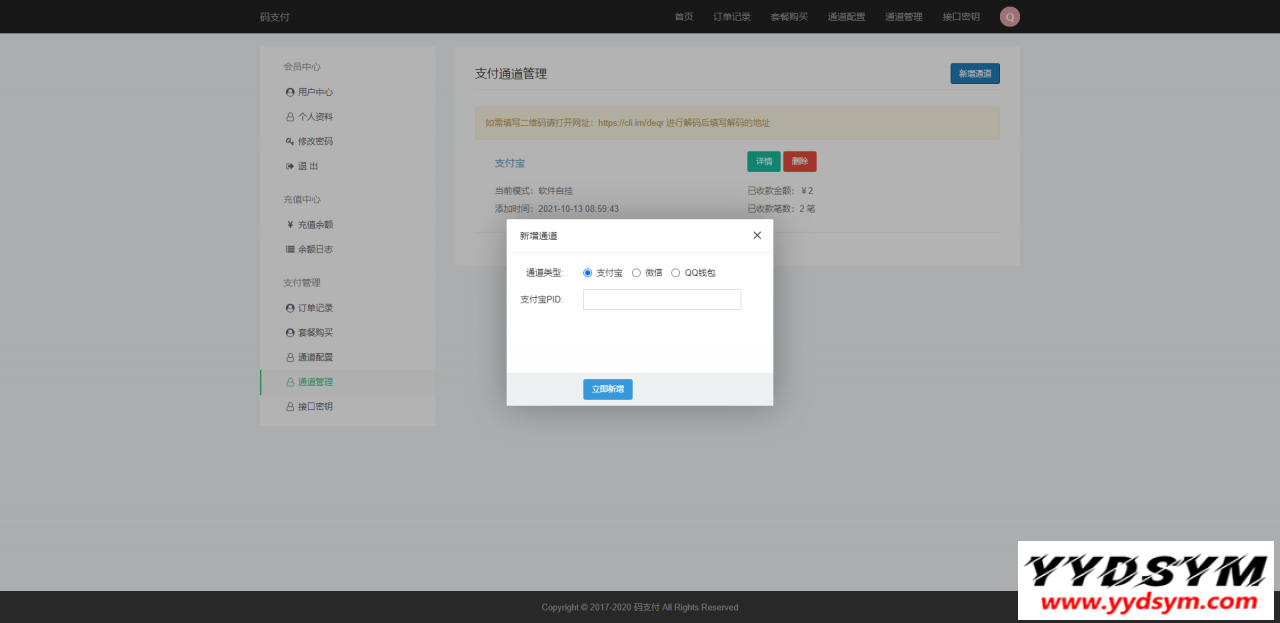Image resolution: width=1280 pixels, height=623 pixels.
Task: Click the lock icon beside 接口密钥
Action: (290, 407)
